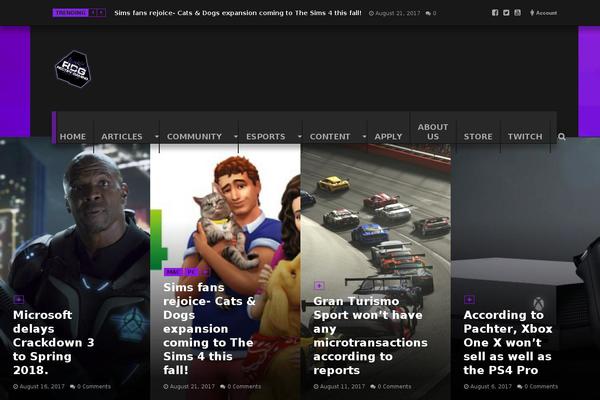Viewport: 600px width, 400px height.
Task: Visit the STORE menu item
Action: 478,137
